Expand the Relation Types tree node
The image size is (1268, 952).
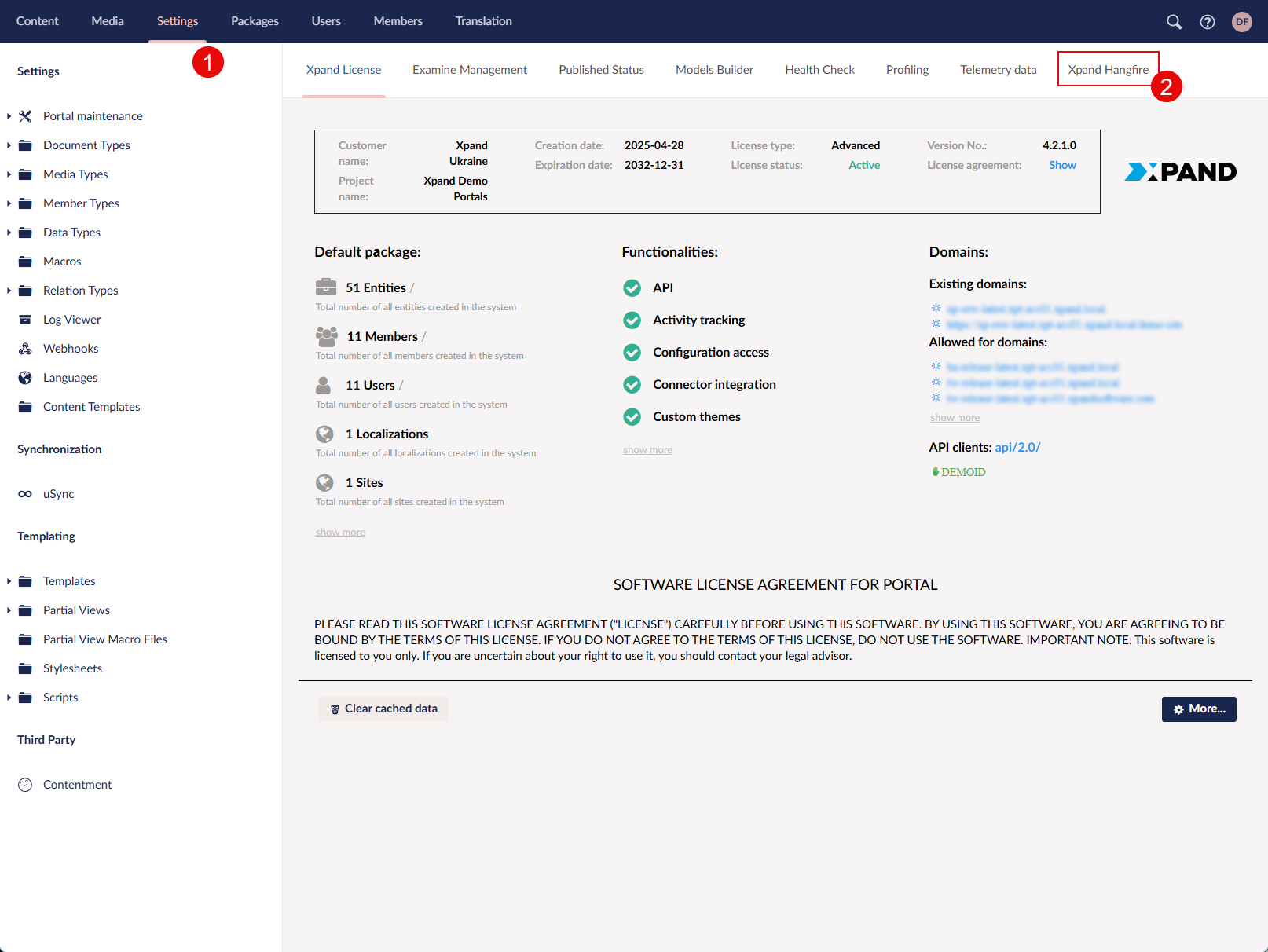pos(9,291)
